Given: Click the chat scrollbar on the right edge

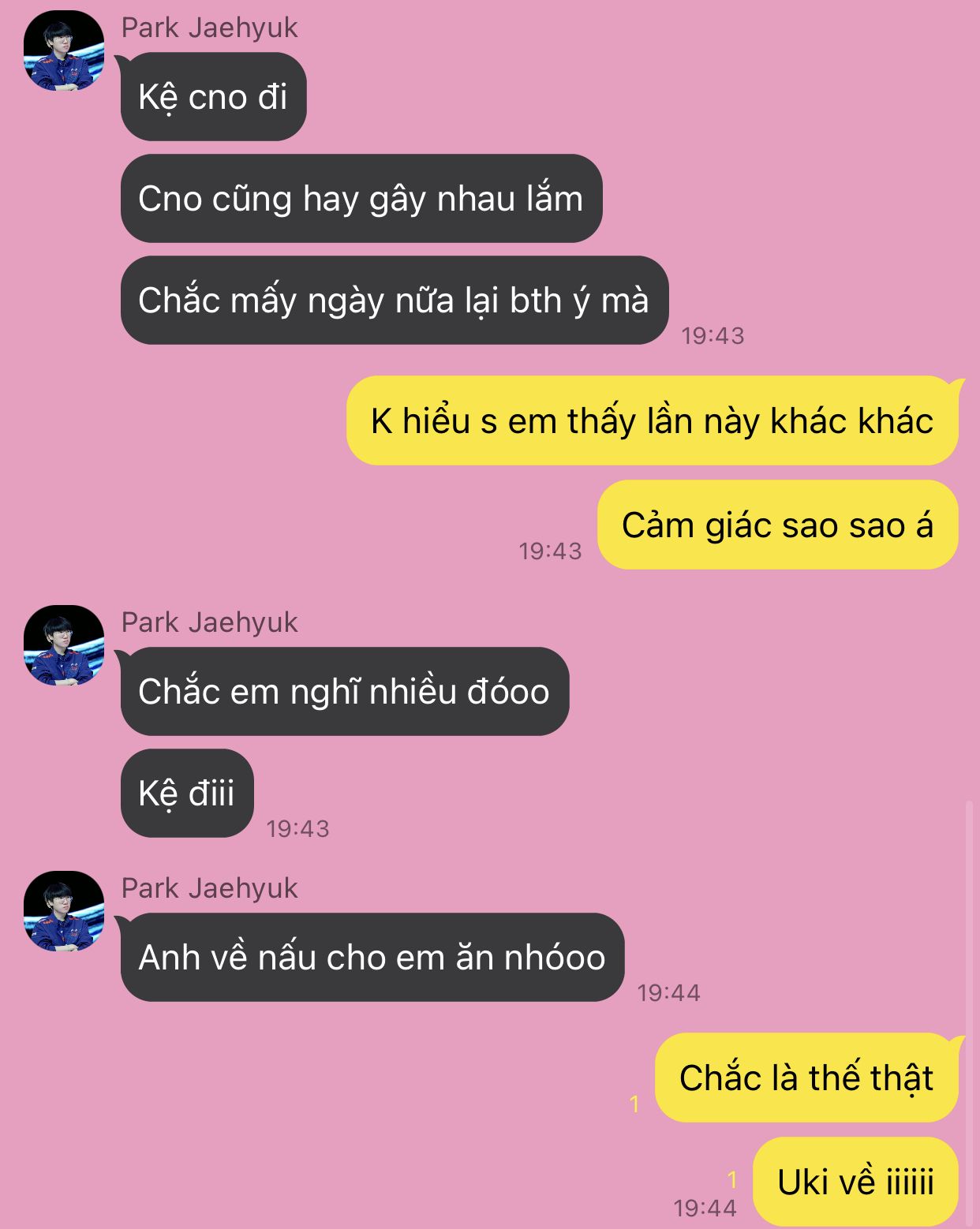Looking at the screenshot, I should (x=969, y=1014).
